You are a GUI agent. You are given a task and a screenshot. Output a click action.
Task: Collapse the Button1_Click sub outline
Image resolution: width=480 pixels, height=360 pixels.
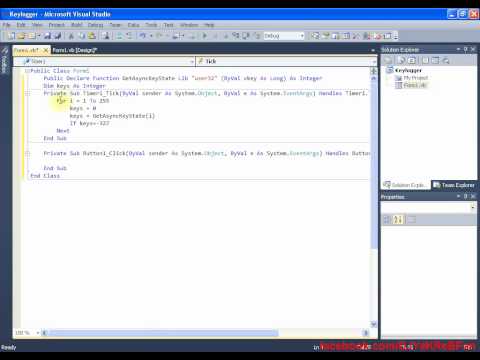(x=27, y=153)
